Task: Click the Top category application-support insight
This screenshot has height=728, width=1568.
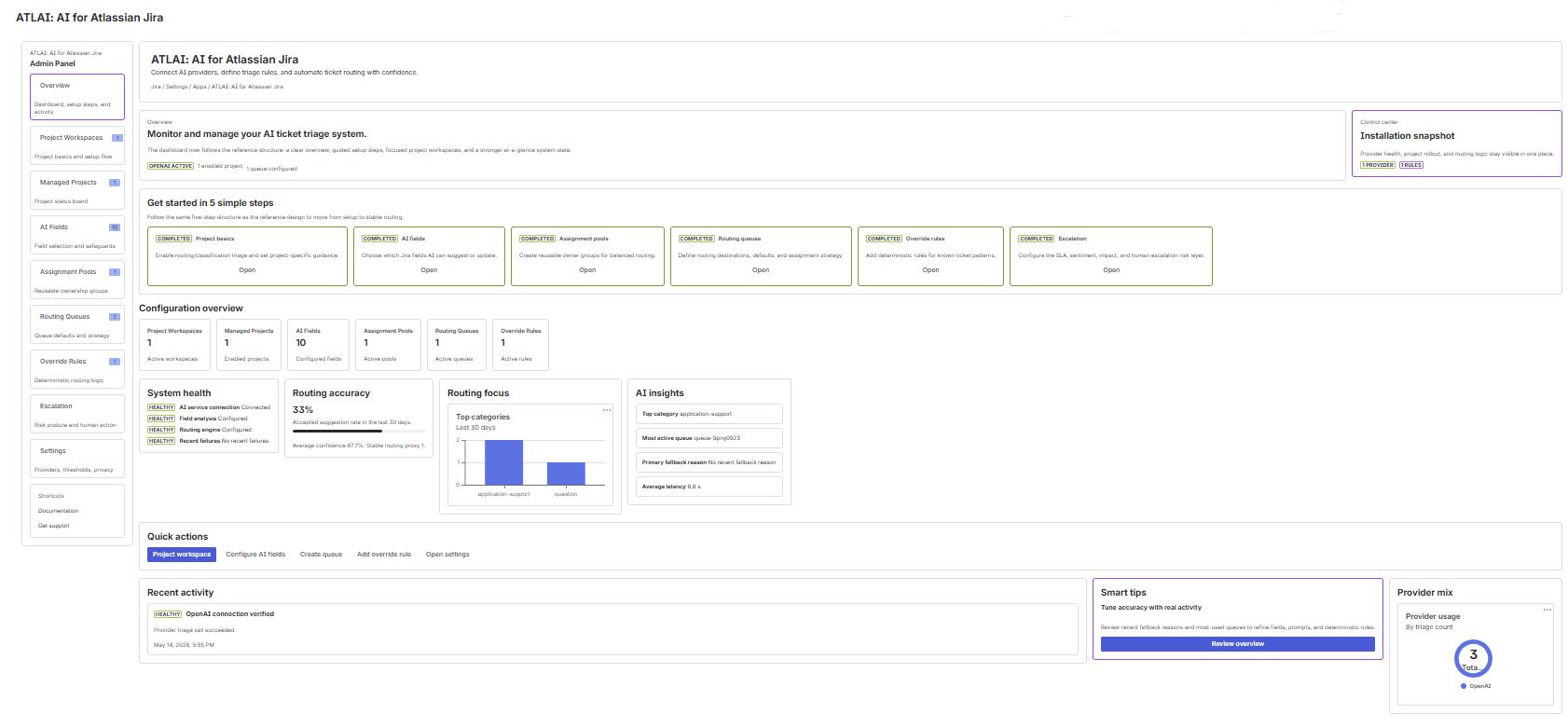Action: click(x=709, y=414)
